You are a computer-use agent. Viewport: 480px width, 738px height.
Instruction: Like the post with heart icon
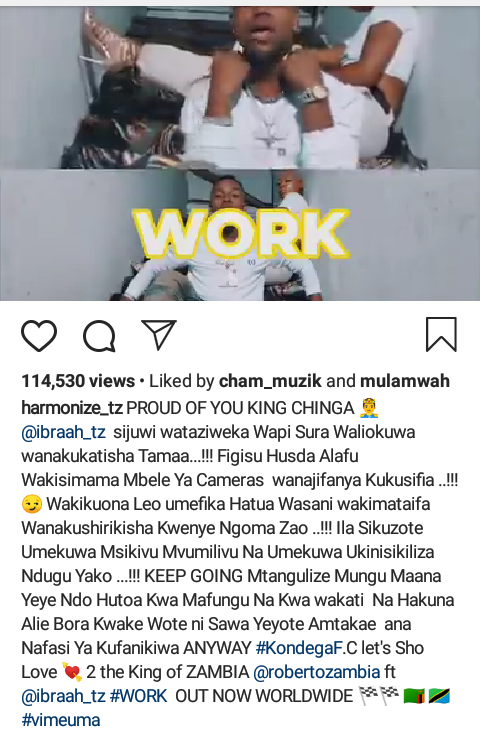[39, 336]
